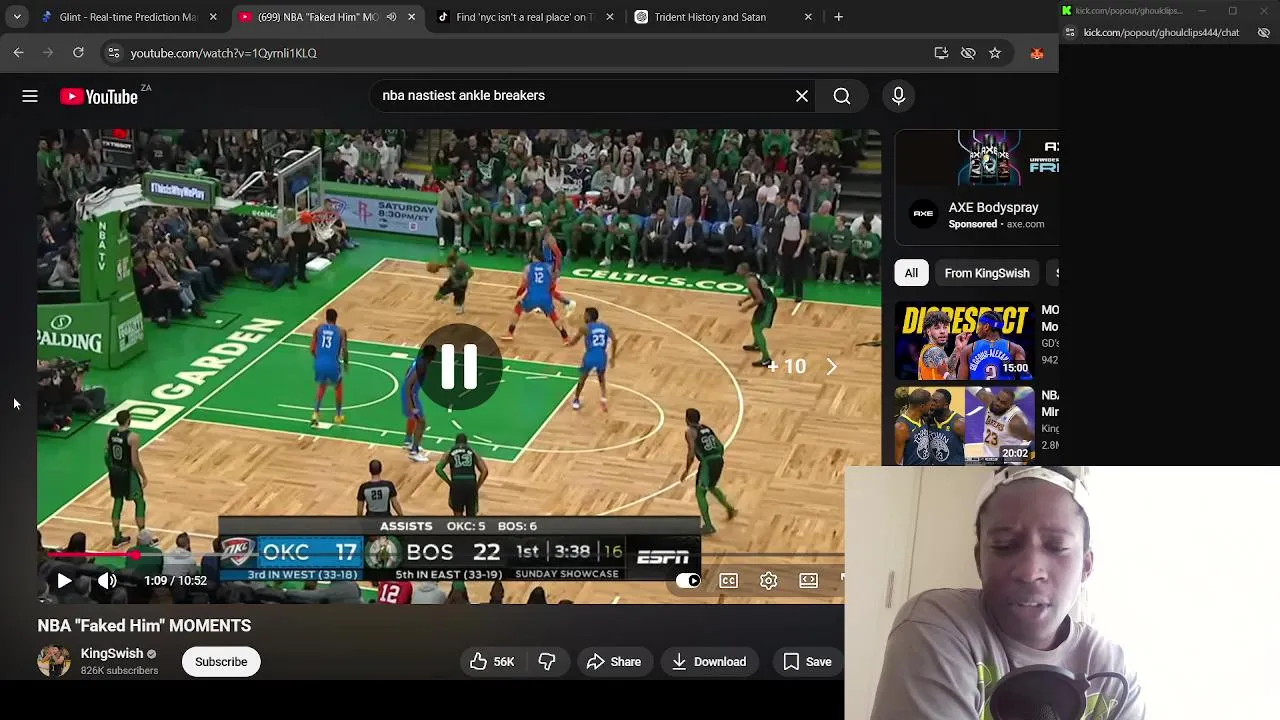Click the video title 'NBA Faked Him MOMENTS'
1280x720 pixels.
[x=144, y=626]
